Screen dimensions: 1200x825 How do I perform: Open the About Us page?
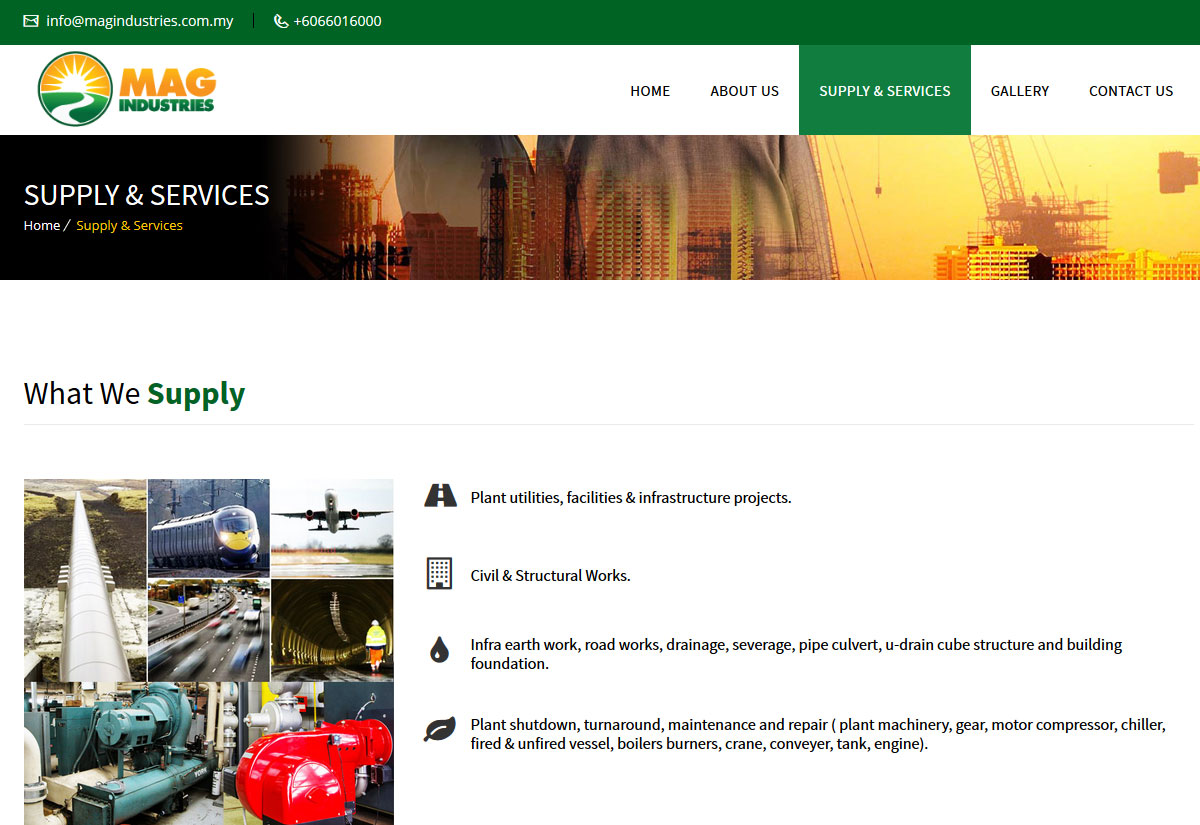(744, 91)
